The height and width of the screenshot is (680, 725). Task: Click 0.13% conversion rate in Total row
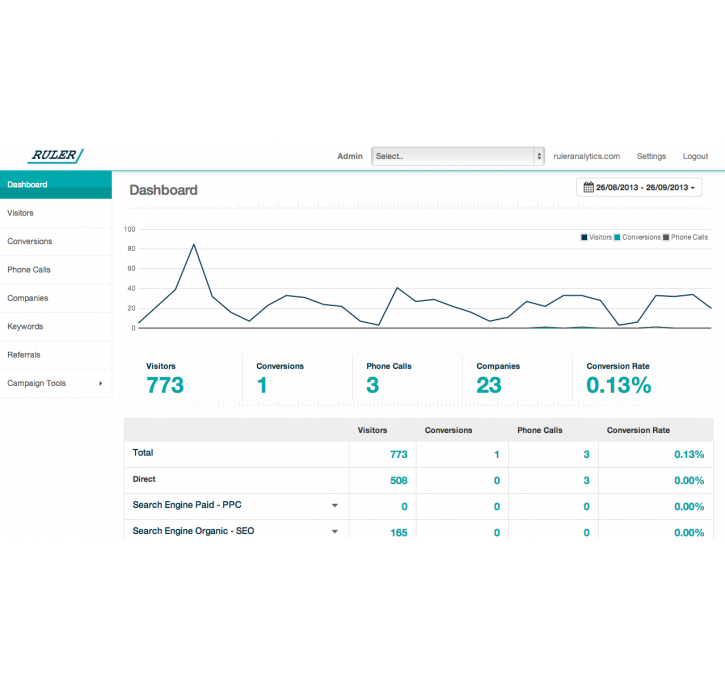(x=689, y=454)
